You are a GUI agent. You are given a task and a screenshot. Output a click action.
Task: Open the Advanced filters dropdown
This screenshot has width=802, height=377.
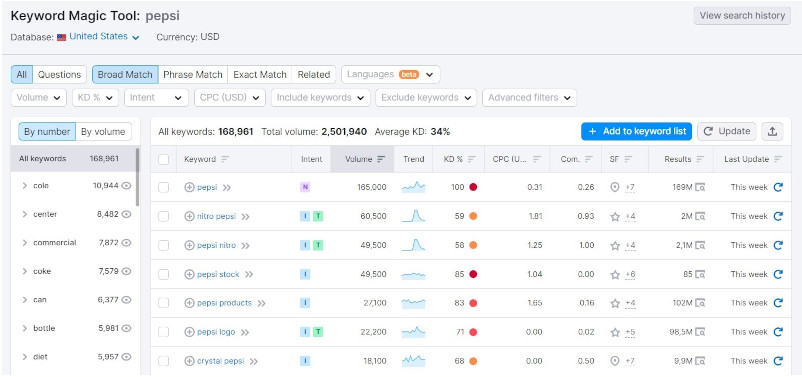[x=529, y=98]
